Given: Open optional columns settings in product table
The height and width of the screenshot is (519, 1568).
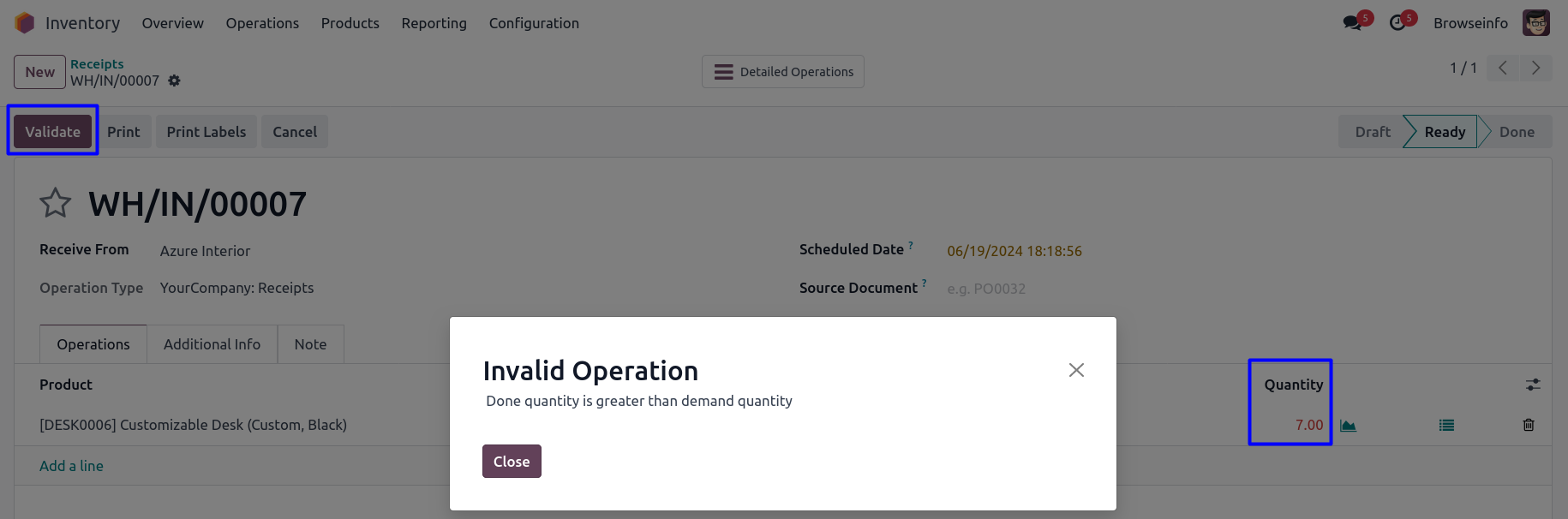Looking at the screenshot, I should click(x=1533, y=385).
